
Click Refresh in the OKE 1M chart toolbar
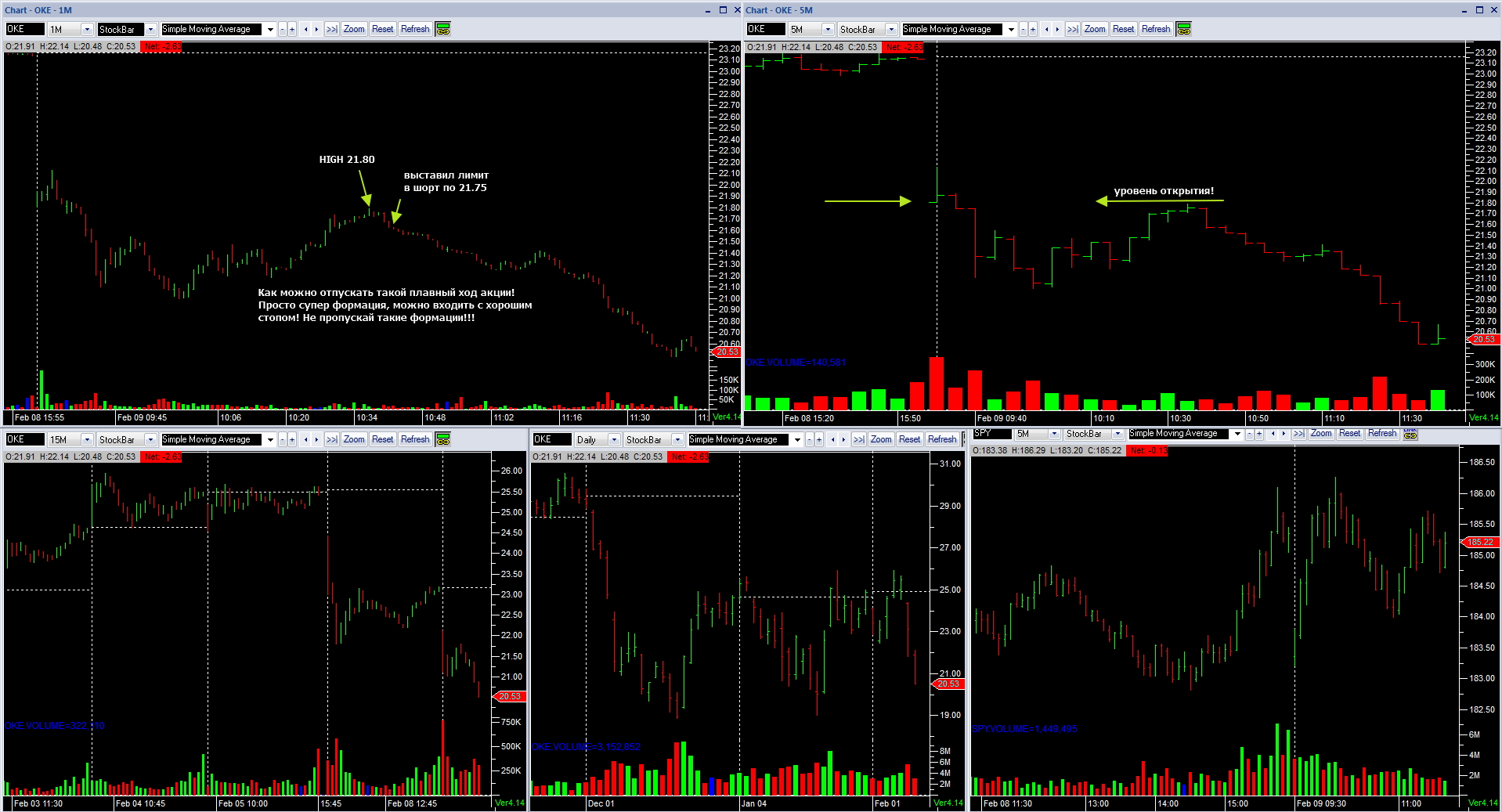coord(415,29)
